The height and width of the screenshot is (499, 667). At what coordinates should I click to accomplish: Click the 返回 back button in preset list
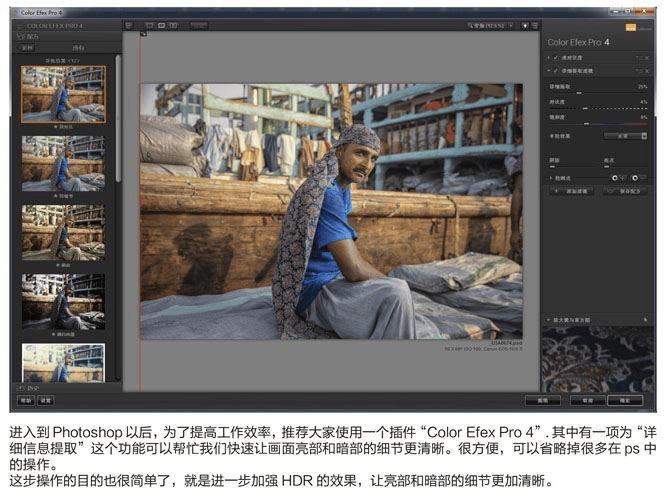pos(27,48)
